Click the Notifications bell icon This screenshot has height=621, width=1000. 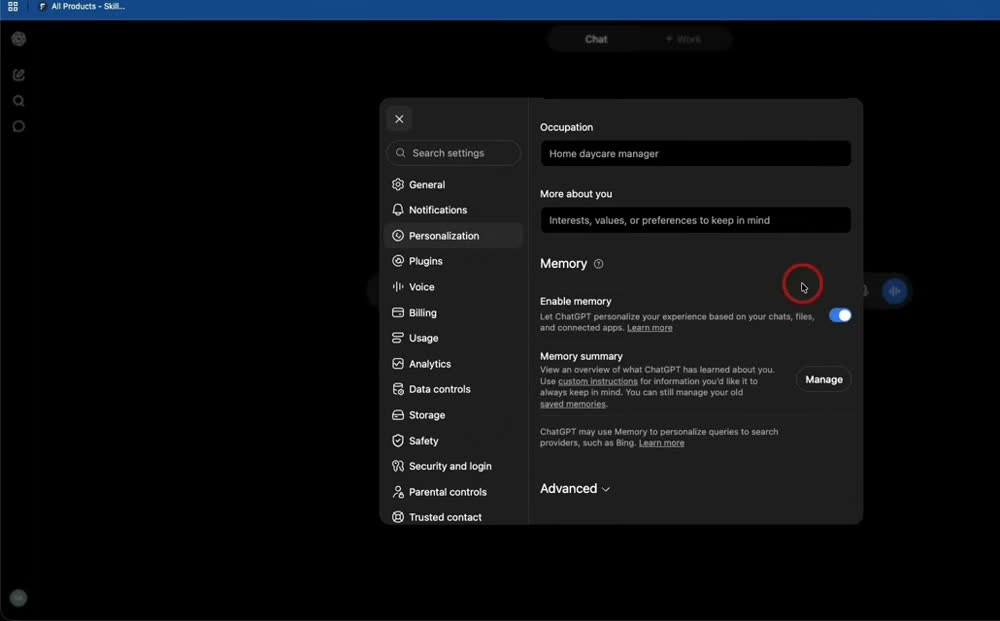coord(398,210)
